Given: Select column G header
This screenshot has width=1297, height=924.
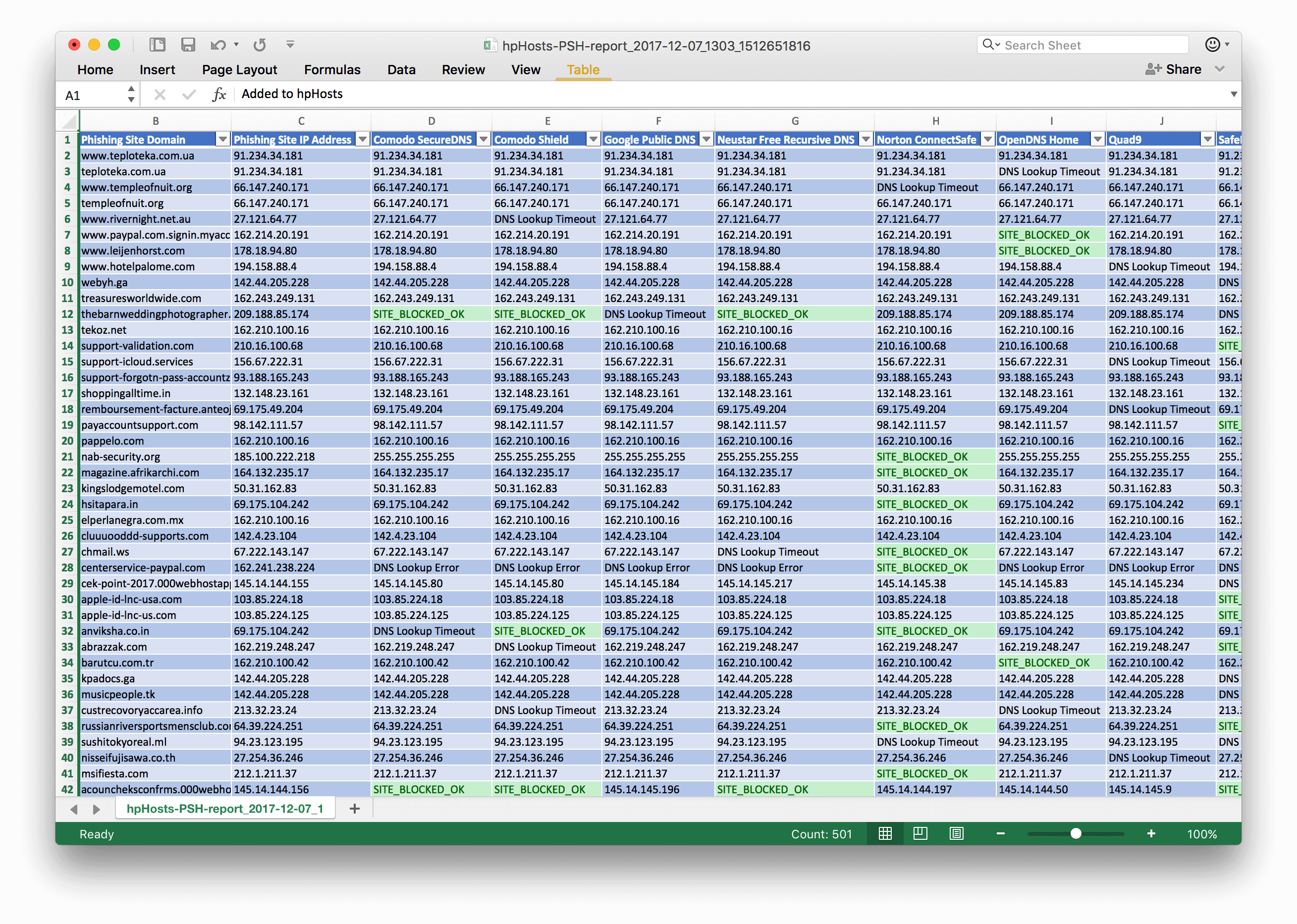Looking at the screenshot, I should pyautogui.click(x=795, y=121).
